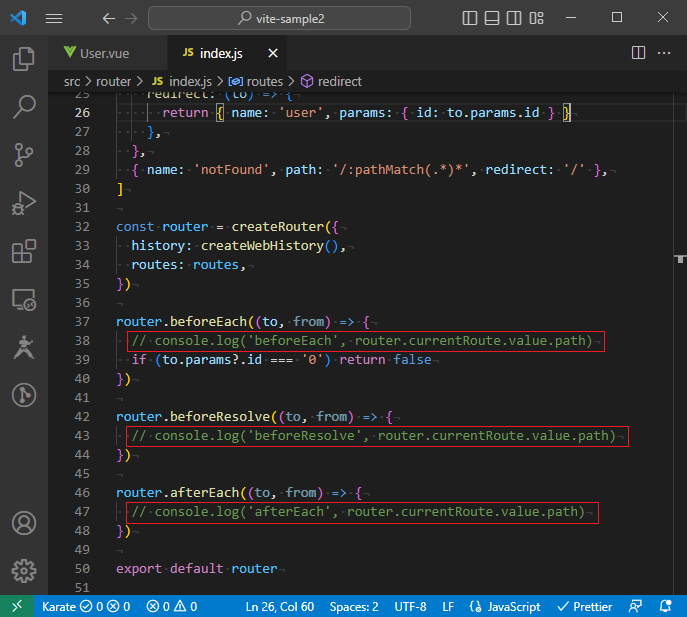This screenshot has height=617, width=687.
Task: Click the commented beforeResolve console.log line
Action: tap(374, 436)
